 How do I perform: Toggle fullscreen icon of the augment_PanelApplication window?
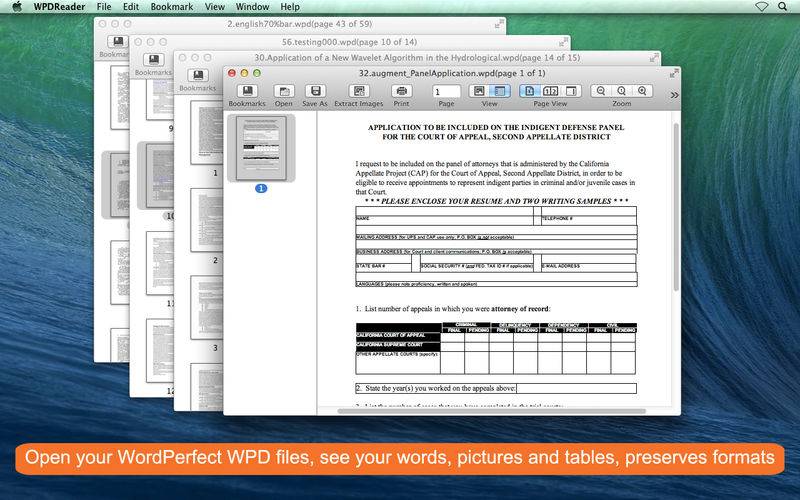[x=674, y=73]
